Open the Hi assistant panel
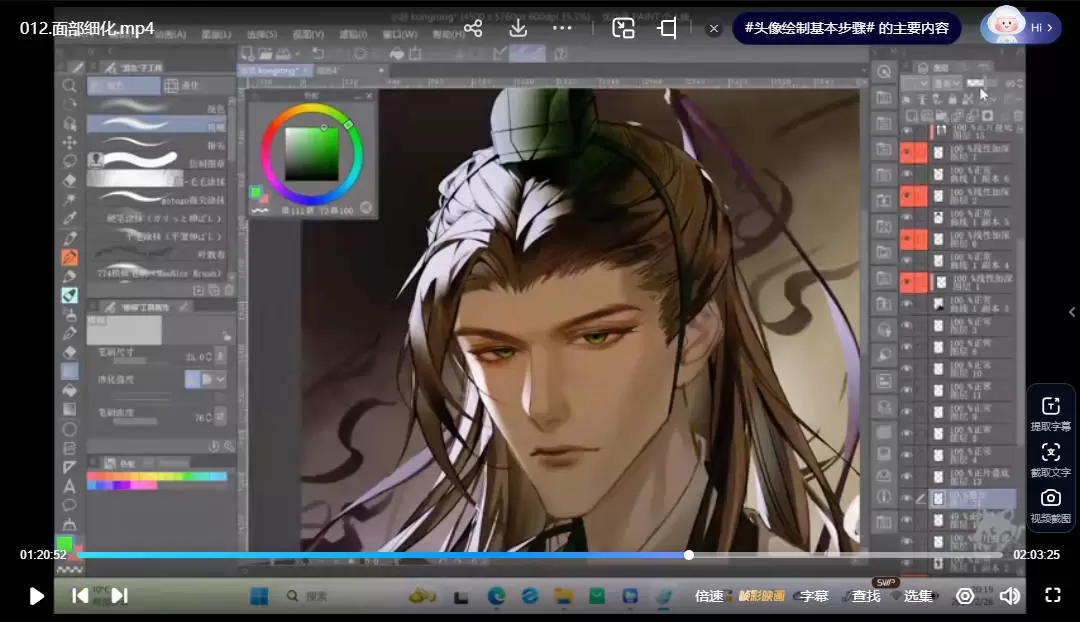Screen dimensions: 1080x622 click(x=1020, y=28)
